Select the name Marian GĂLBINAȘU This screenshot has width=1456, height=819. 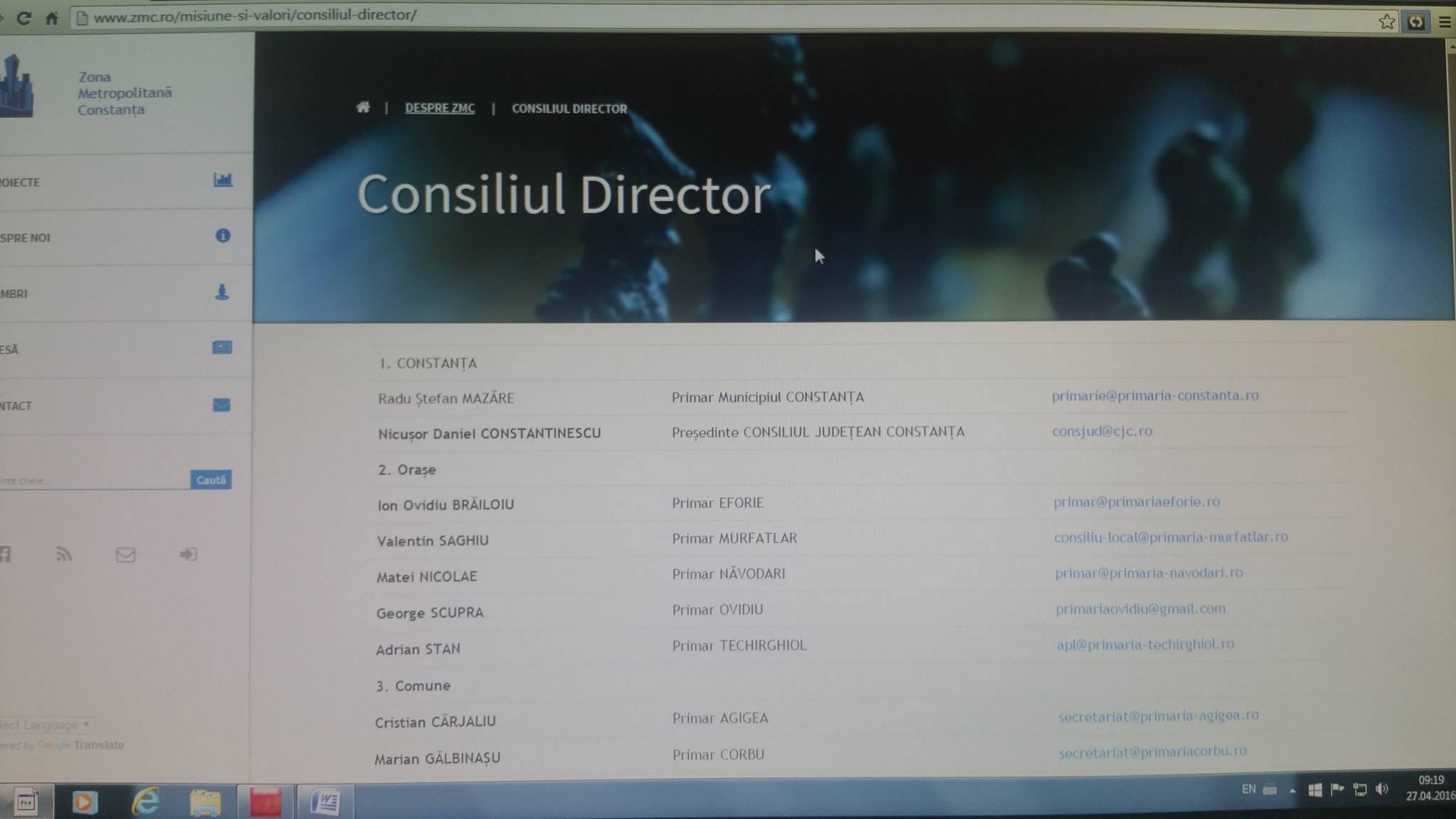tap(437, 759)
